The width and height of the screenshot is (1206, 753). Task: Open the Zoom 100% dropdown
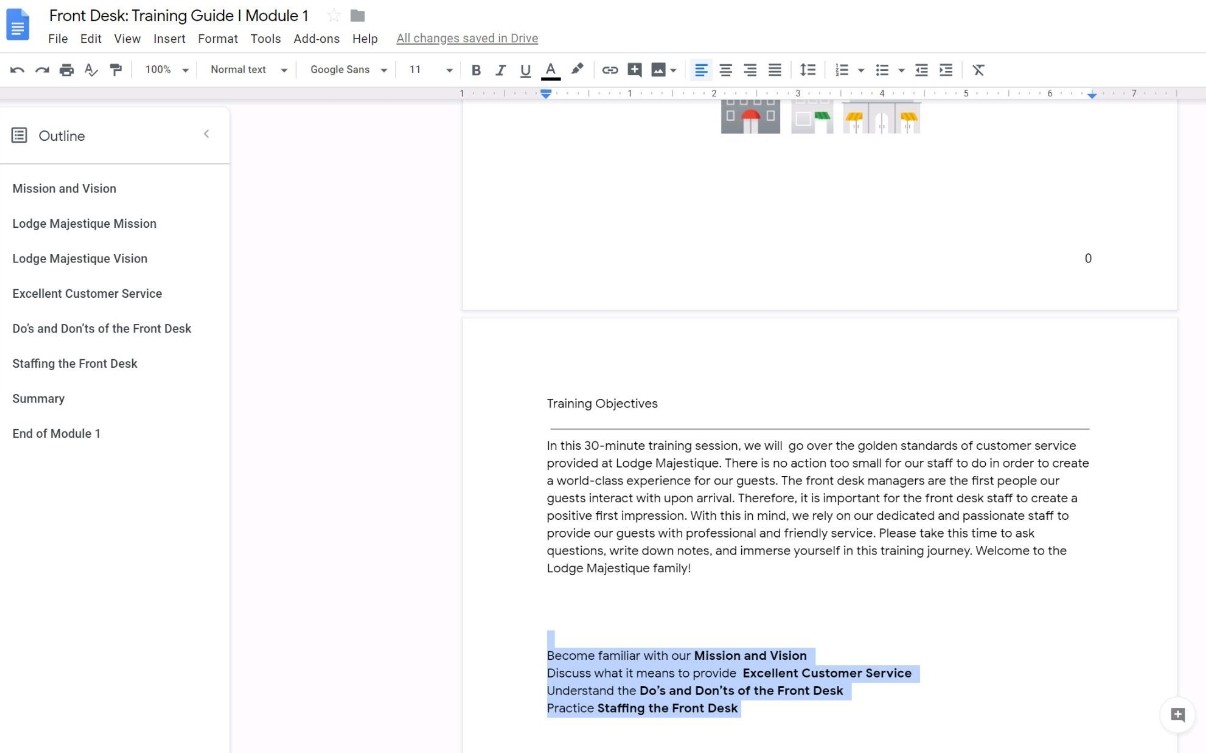(166, 70)
